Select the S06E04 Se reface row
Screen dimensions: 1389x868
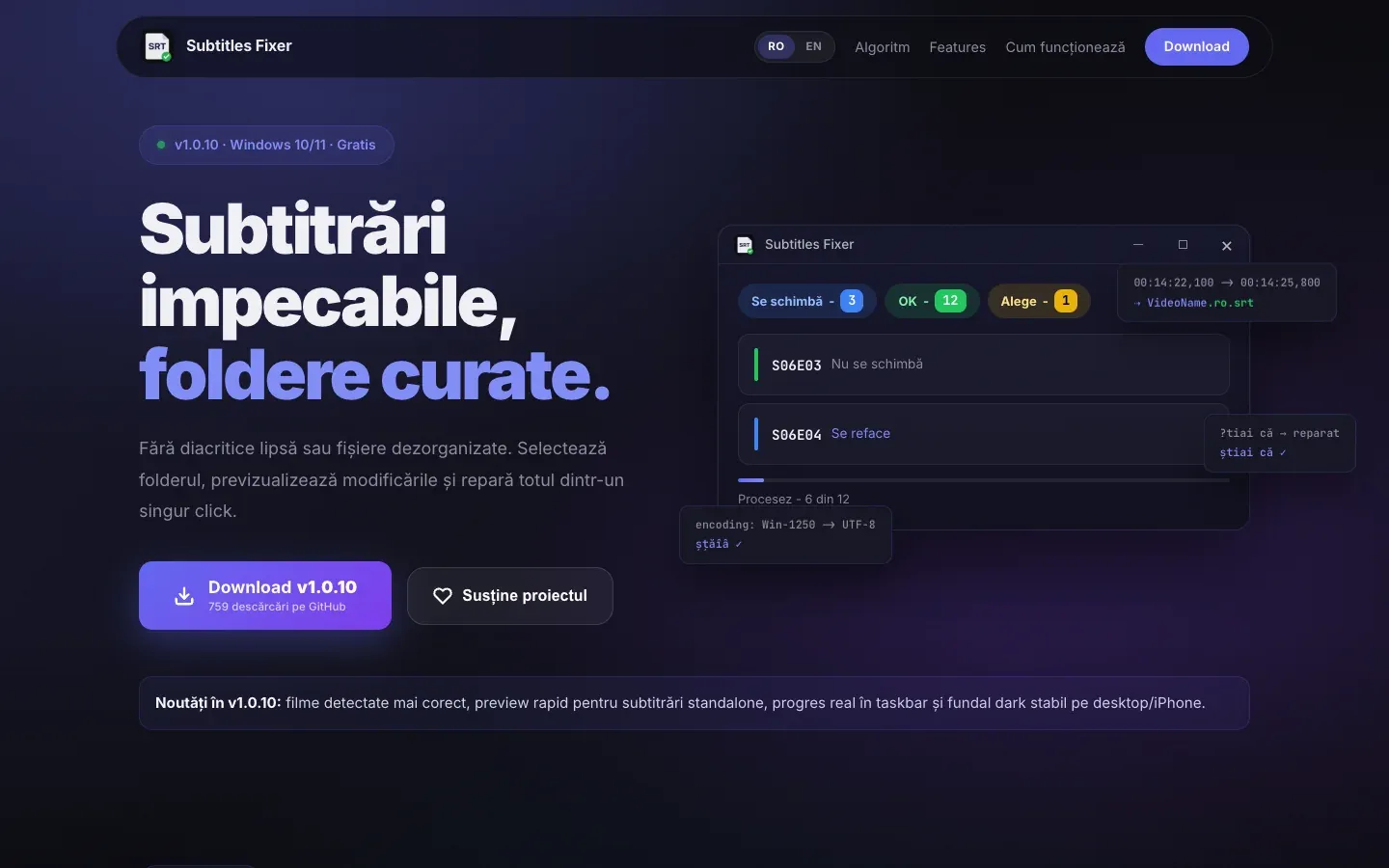[x=984, y=434]
